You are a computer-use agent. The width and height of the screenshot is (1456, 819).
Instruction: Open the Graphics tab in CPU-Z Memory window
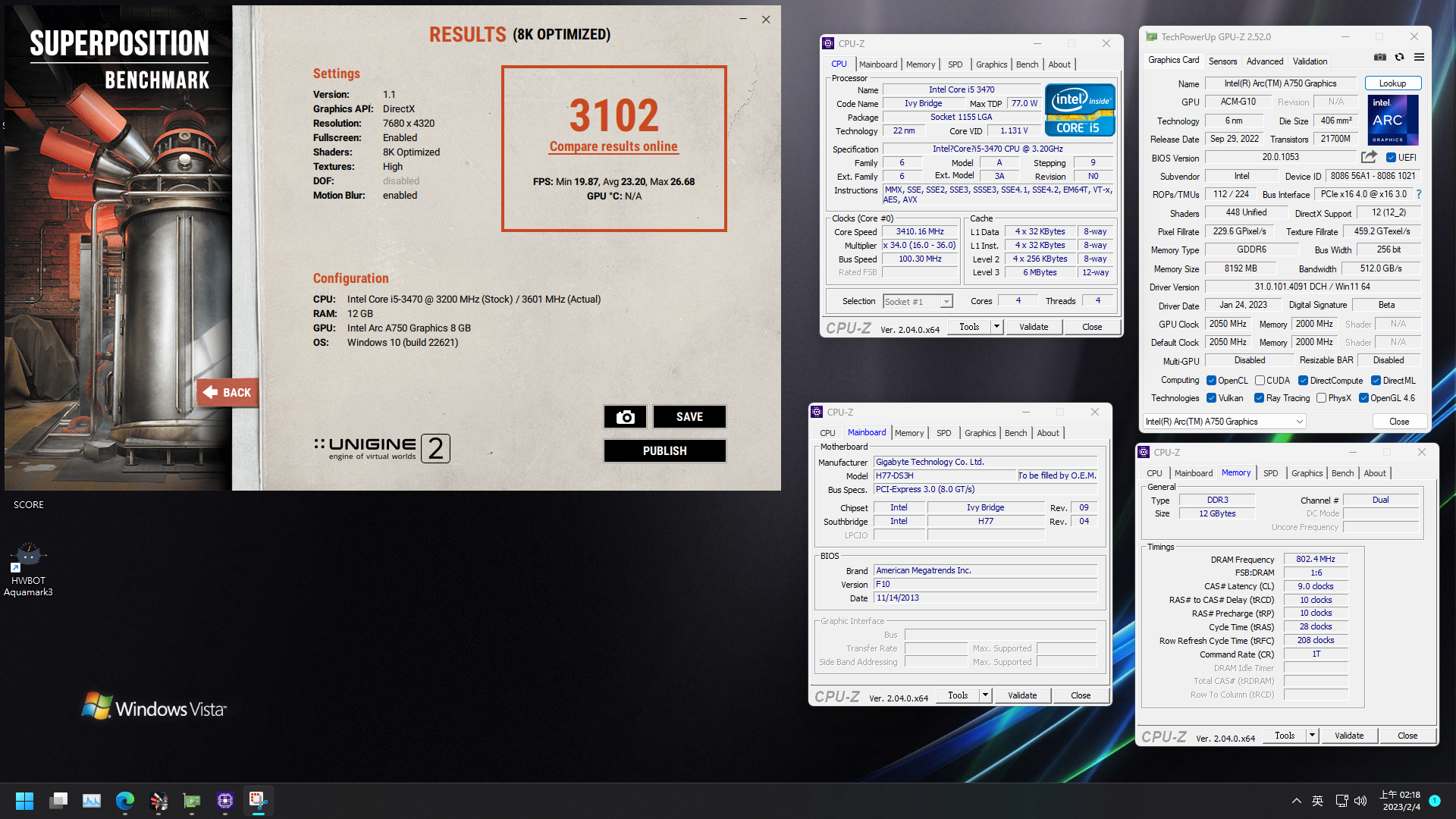(1307, 473)
